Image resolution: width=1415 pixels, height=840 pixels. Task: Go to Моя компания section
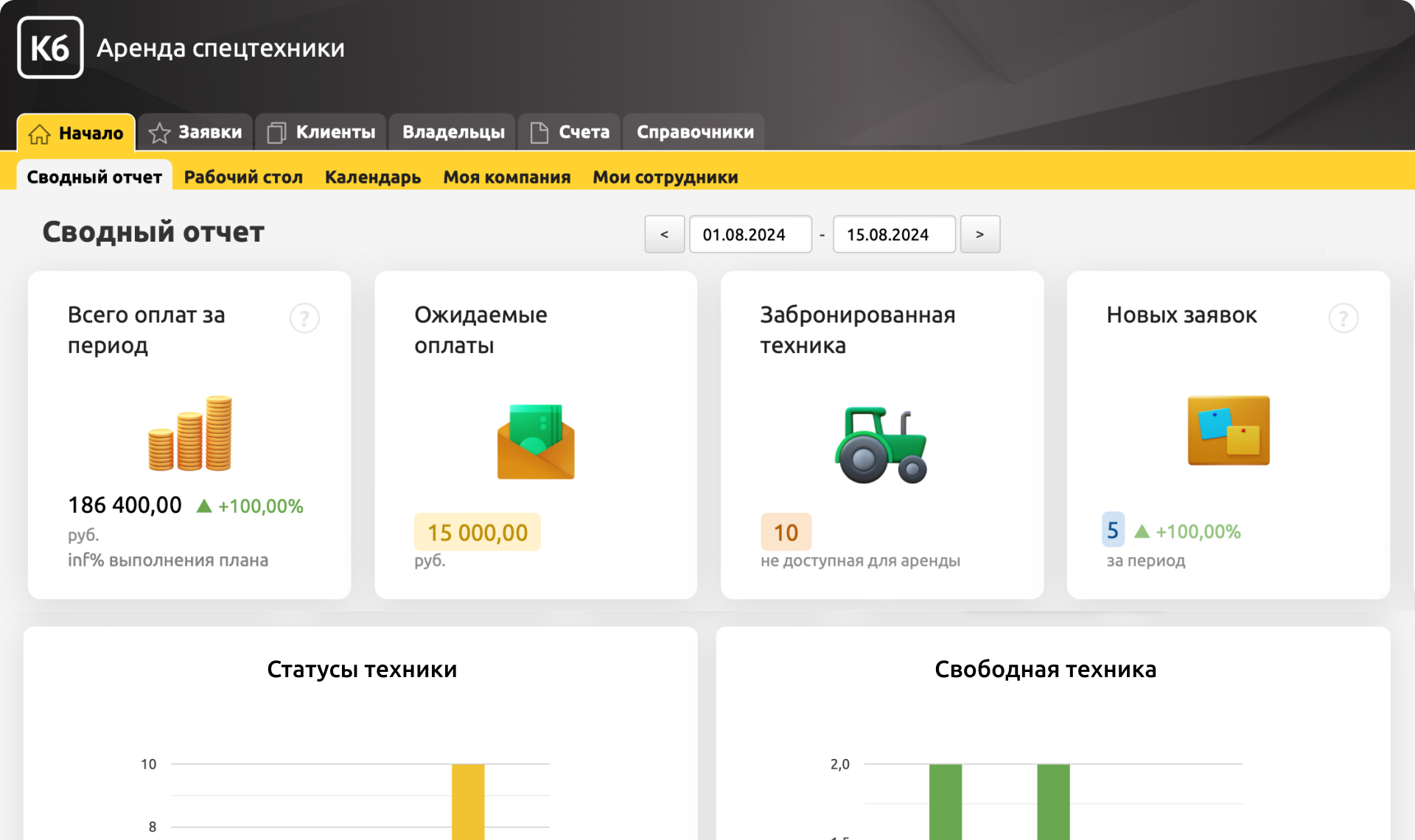click(x=506, y=178)
